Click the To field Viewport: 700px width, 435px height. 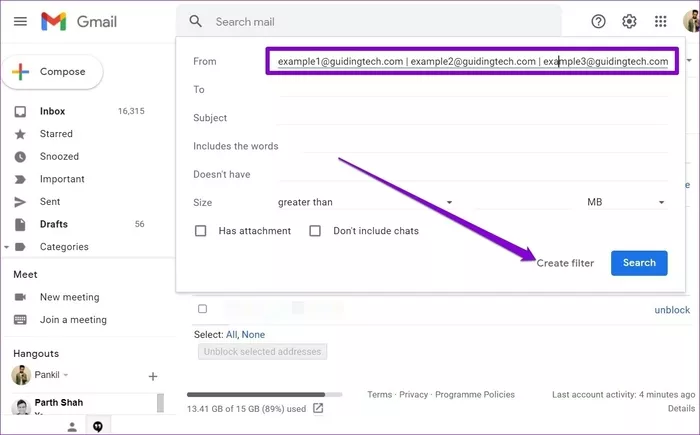473,89
